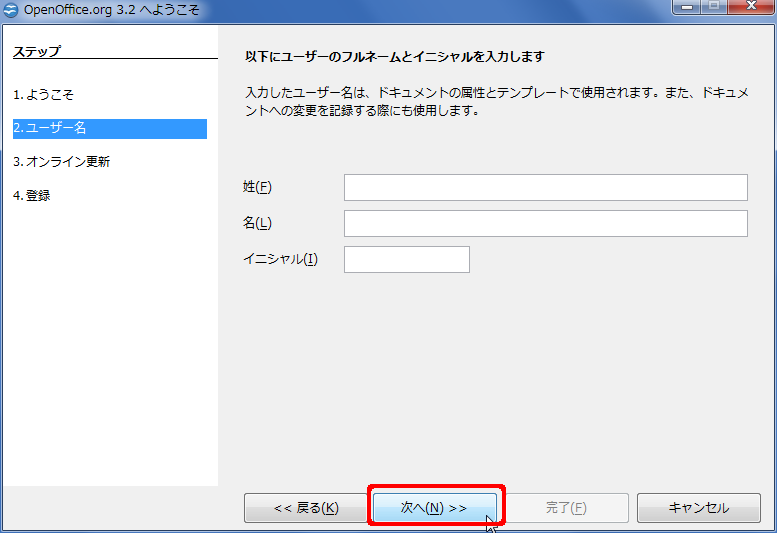Screen dimensions: 777x533
Task: Cancel the wizard with キャンセル button
Action: pos(698,508)
